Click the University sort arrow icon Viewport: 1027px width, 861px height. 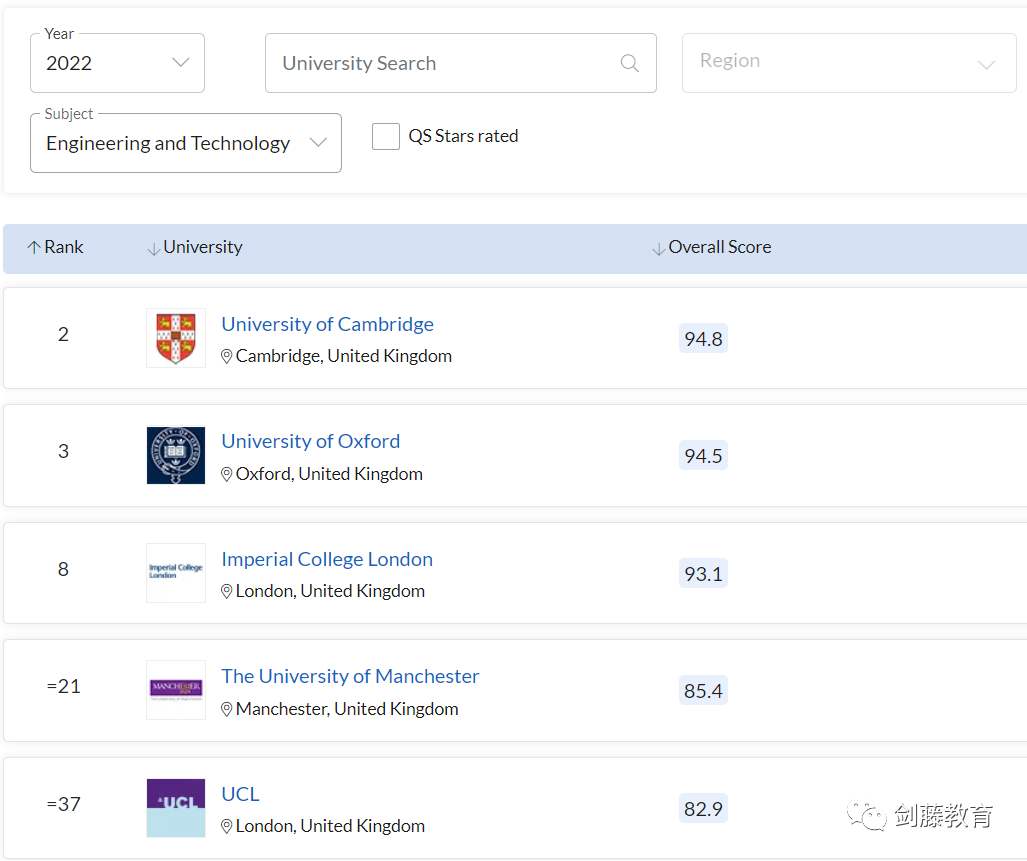click(x=153, y=249)
